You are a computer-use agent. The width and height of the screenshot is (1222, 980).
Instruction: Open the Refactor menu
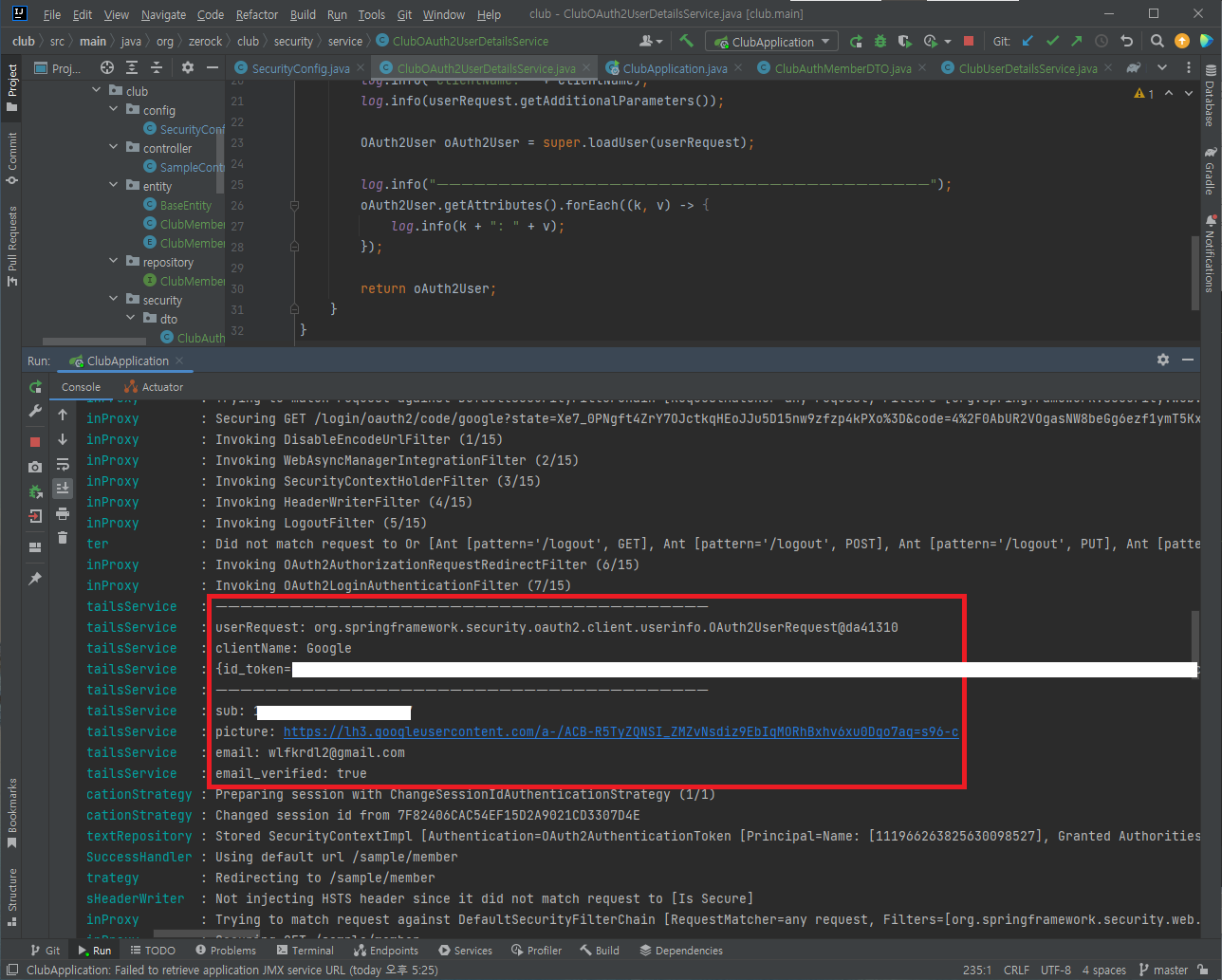click(x=257, y=14)
